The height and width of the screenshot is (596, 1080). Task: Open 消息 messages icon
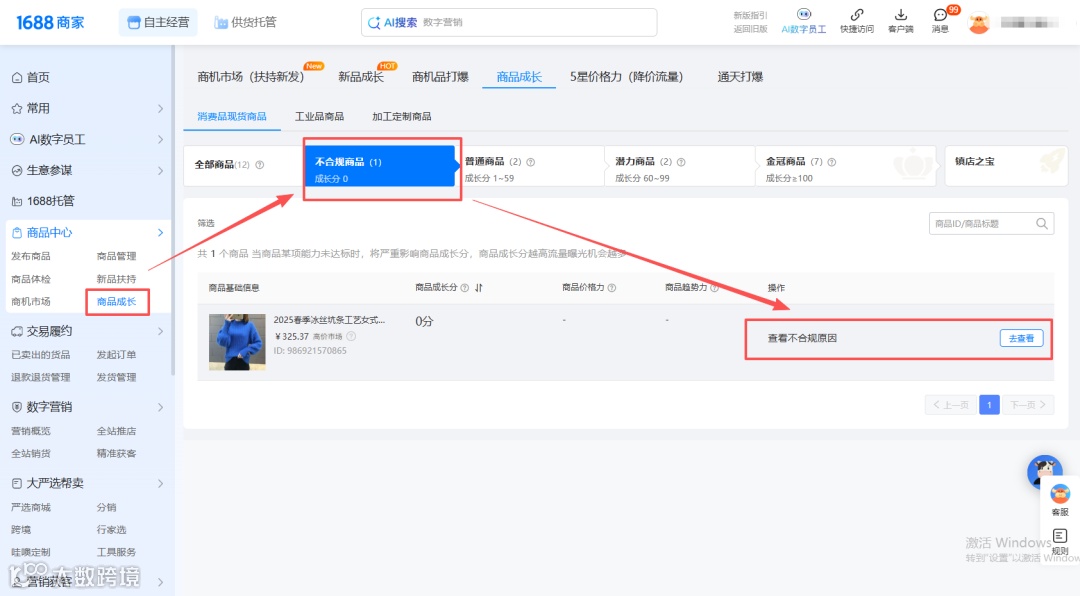[x=940, y=14]
